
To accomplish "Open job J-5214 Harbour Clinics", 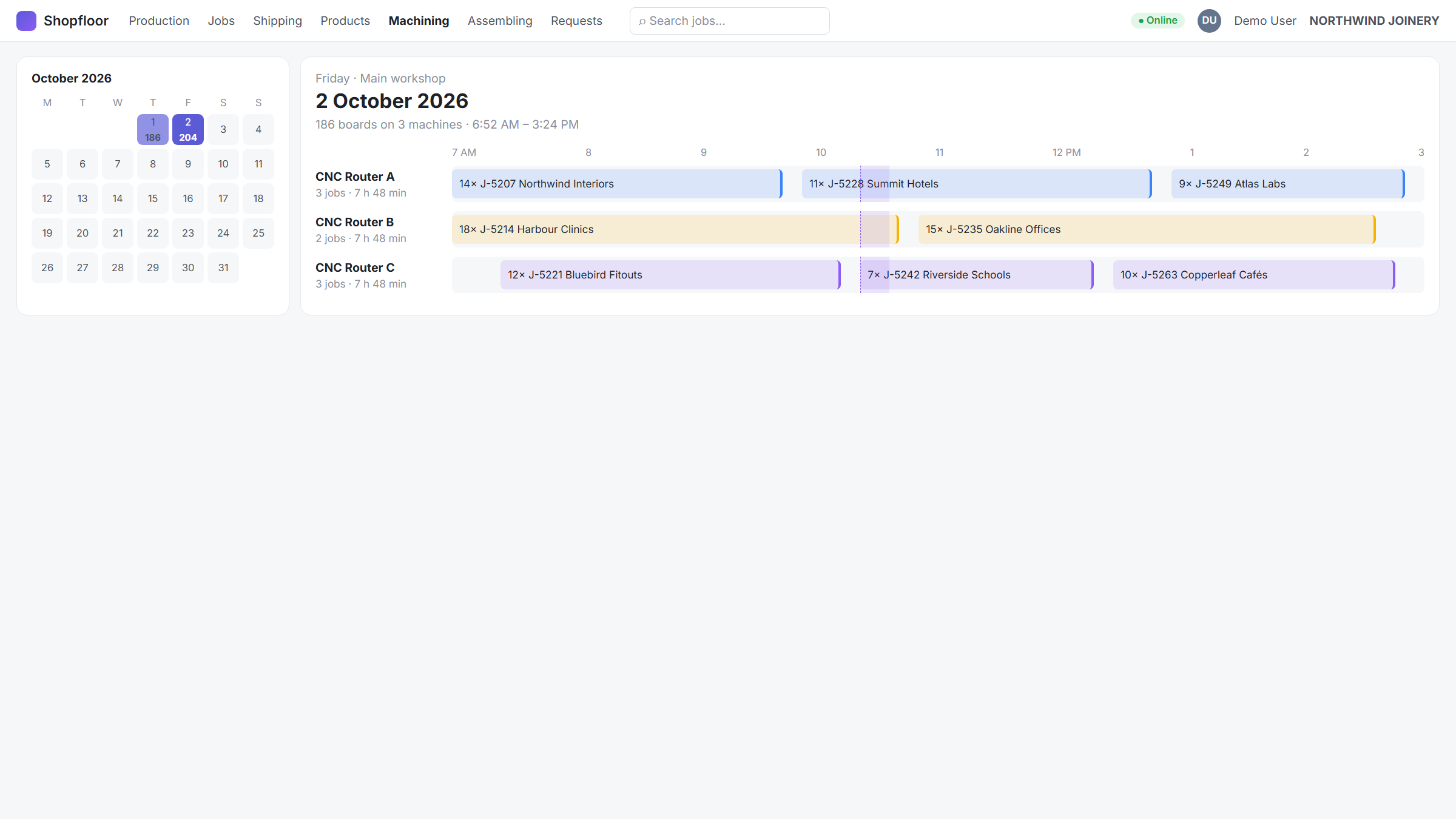I will (x=675, y=229).
